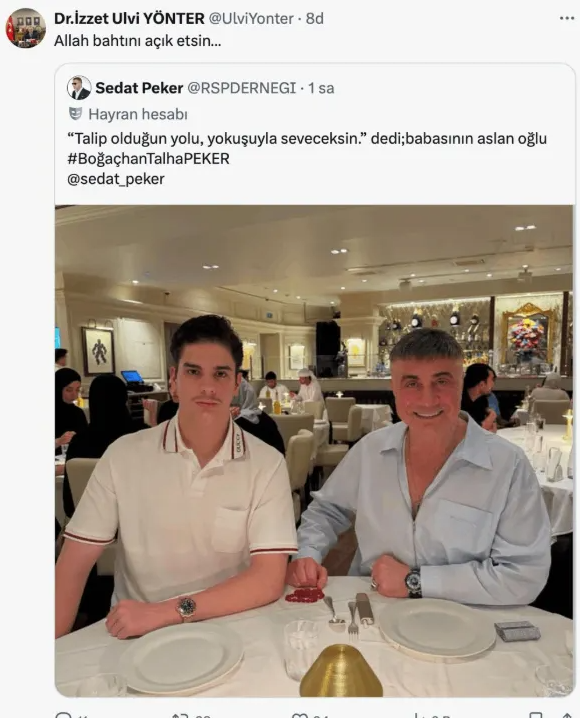Click the 'Allah bahtını açık etsin...' tweet text

pyautogui.click(x=138, y=41)
